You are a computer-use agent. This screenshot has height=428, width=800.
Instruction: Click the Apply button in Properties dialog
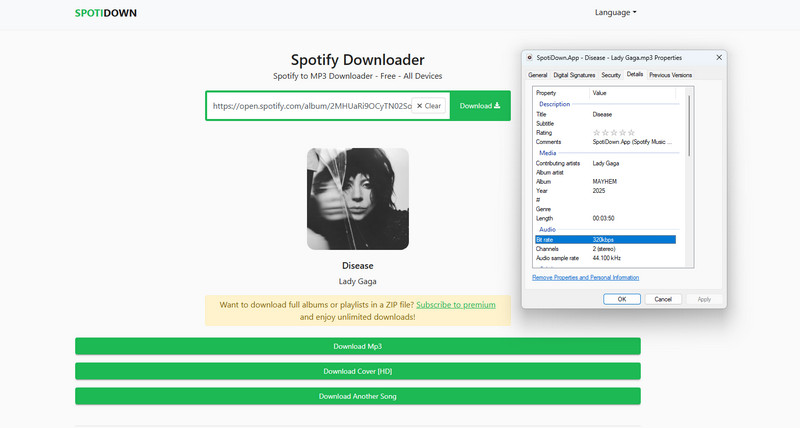point(704,299)
